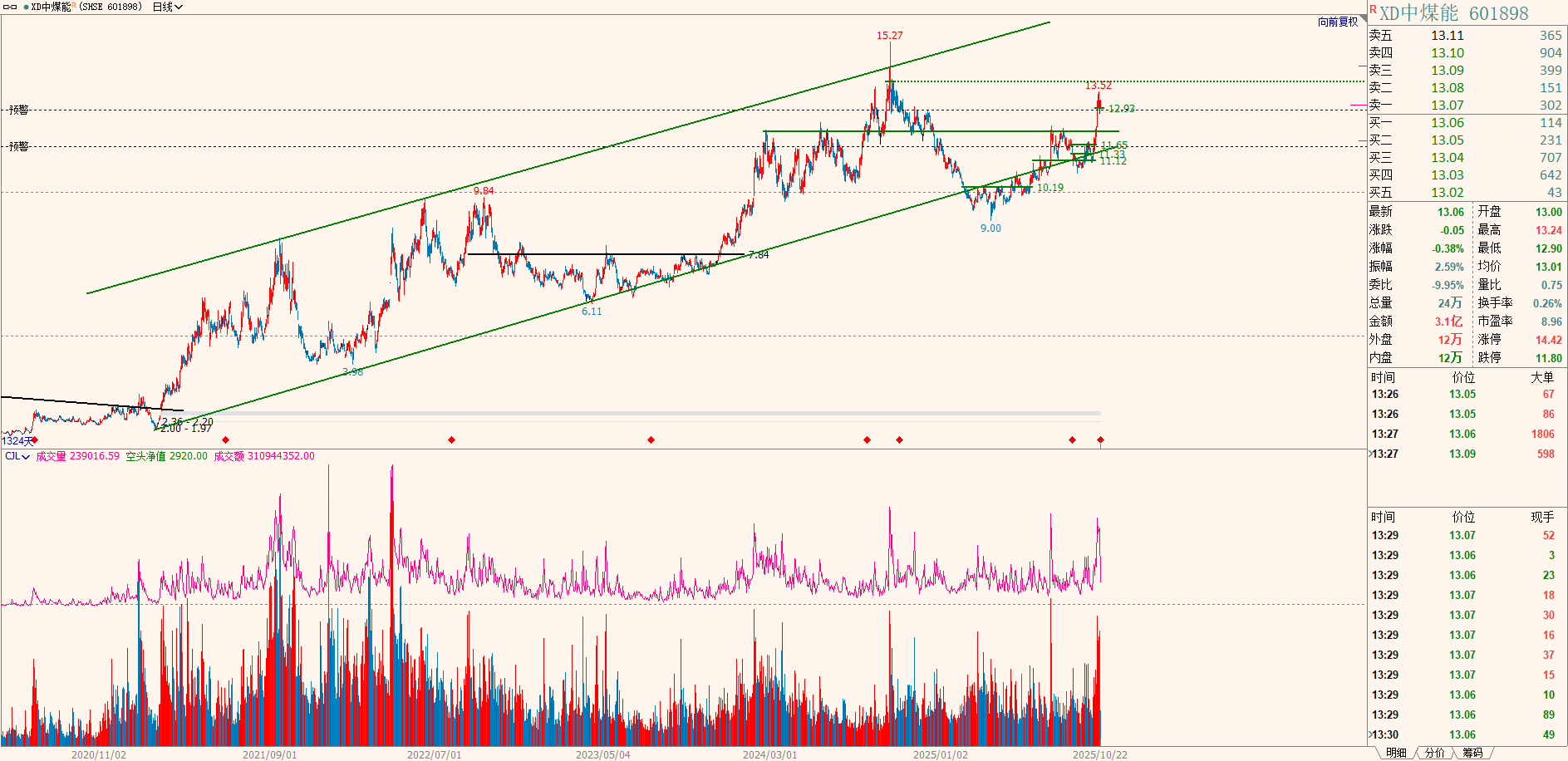This screenshot has height=761, width=1568.
Task: Click the 换手率 0.26% value
Action: tap(1548, 303)
